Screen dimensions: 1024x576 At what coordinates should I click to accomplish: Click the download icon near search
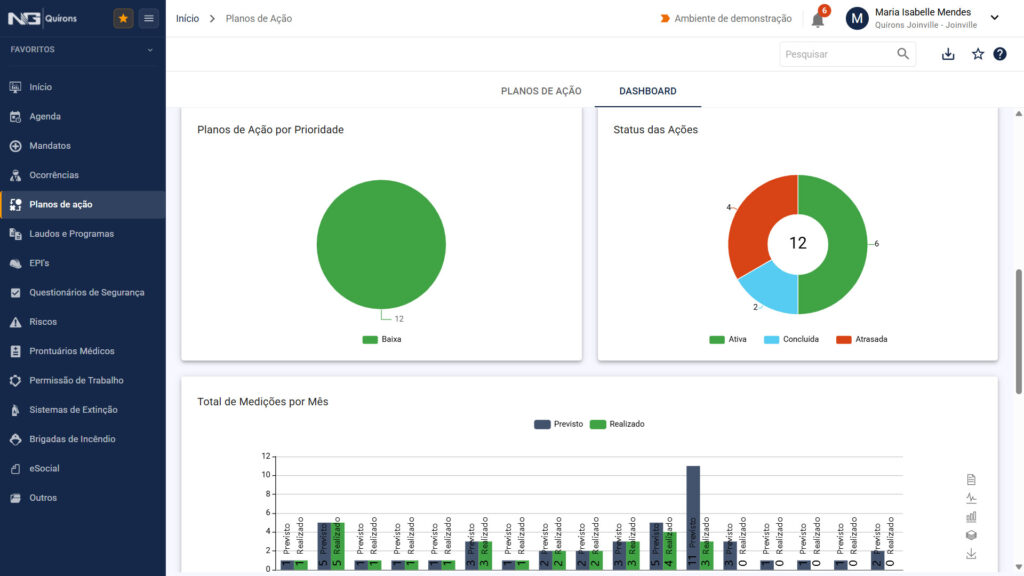click(x=948, y=54)
